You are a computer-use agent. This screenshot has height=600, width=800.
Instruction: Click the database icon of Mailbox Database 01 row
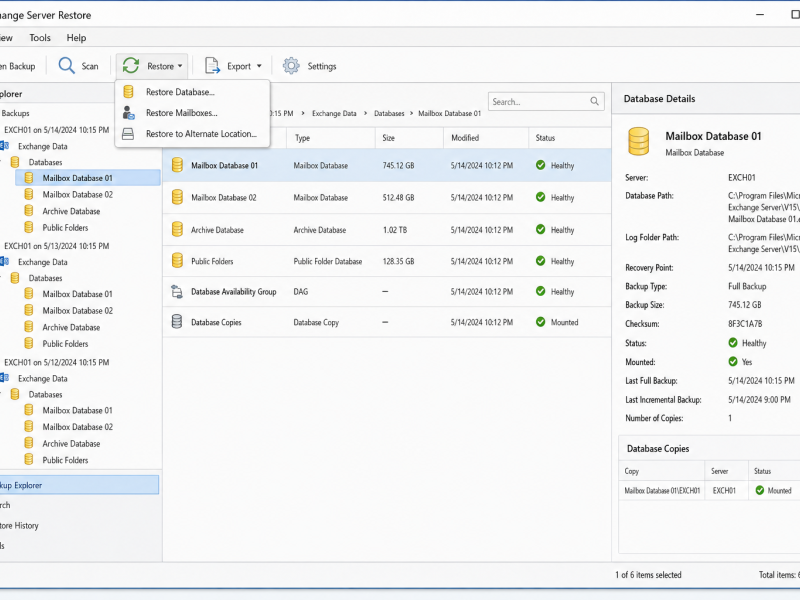point(177,165)
